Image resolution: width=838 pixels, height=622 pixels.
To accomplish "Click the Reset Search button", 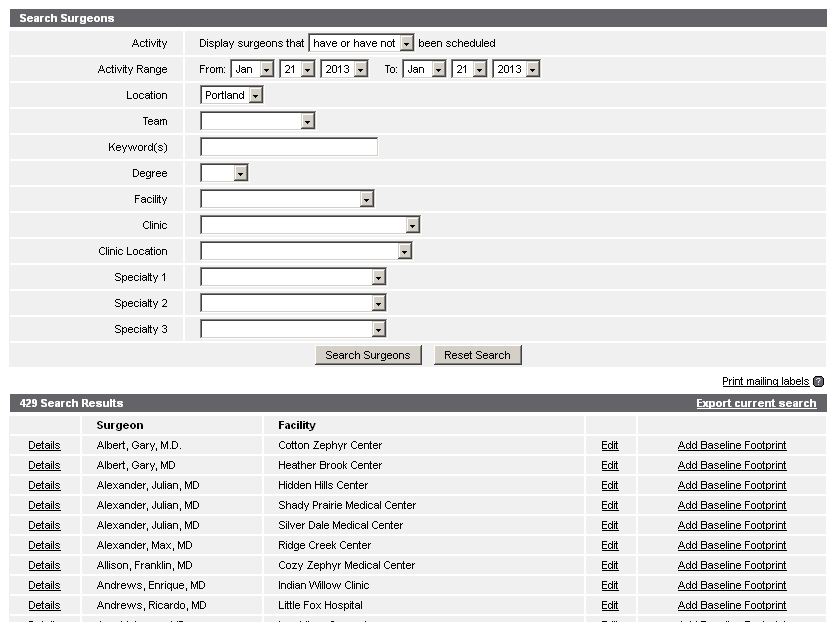I will tap(478, 355).
